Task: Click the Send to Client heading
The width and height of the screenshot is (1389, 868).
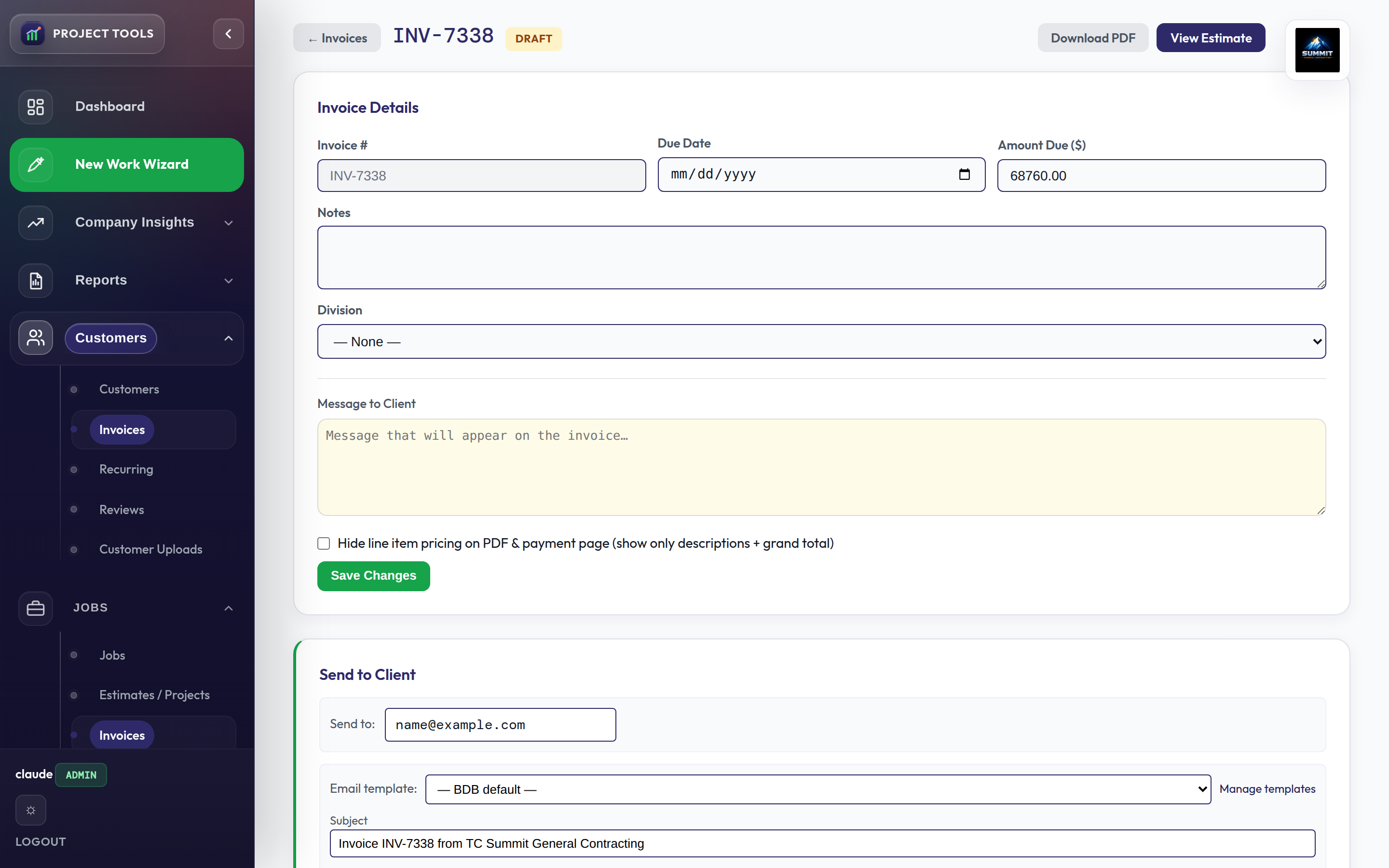Action: (368, 675)
